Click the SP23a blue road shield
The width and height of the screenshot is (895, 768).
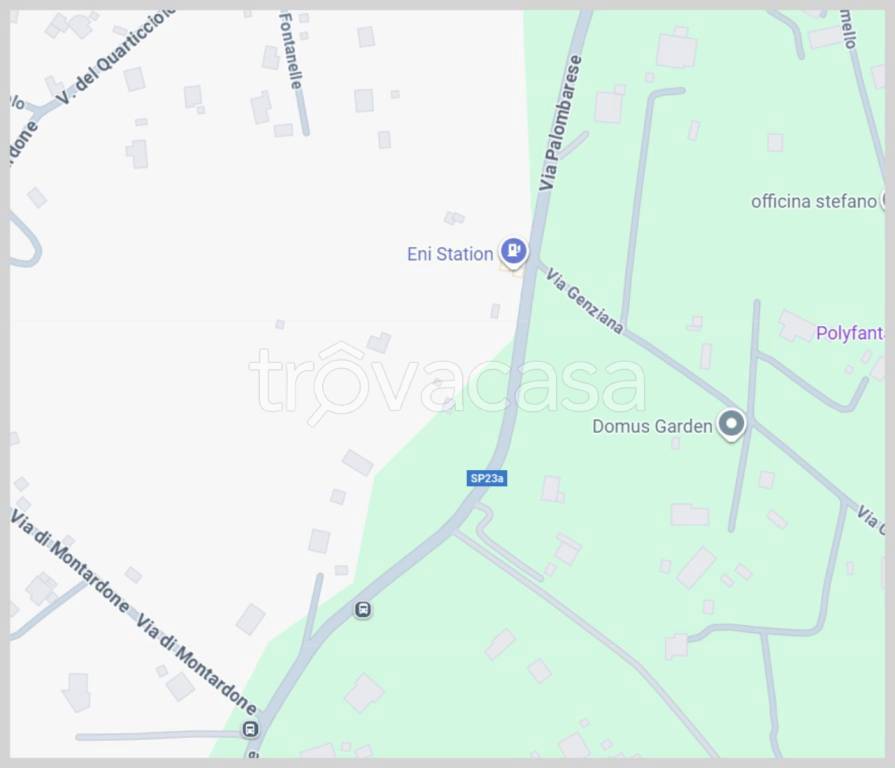click(x=486, y=478)
